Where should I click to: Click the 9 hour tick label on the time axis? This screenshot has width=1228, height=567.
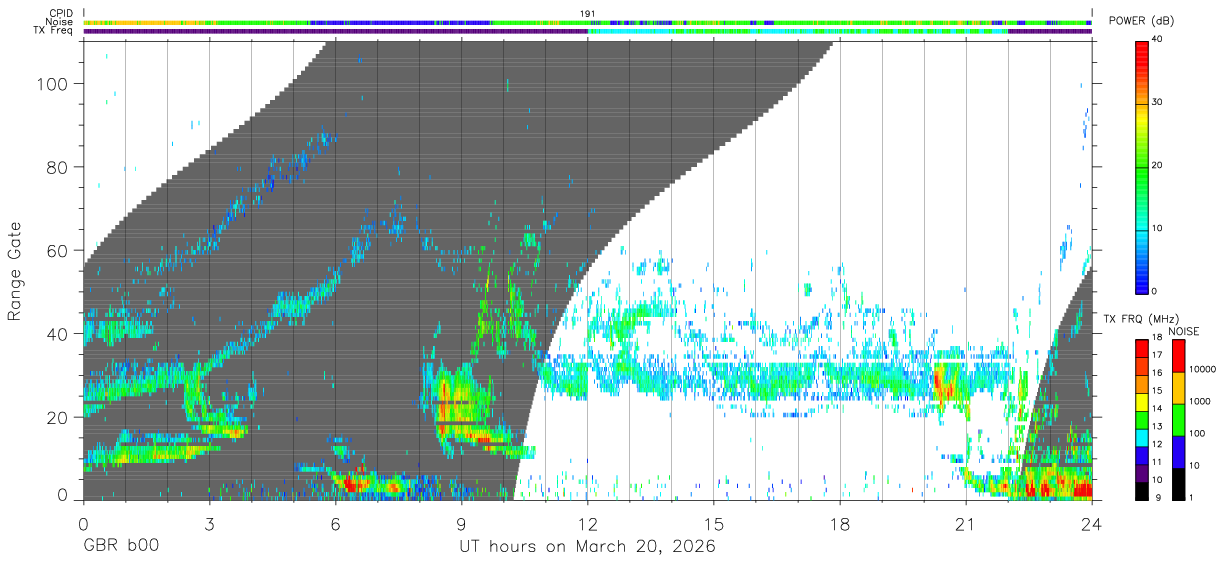pos(461,523)
